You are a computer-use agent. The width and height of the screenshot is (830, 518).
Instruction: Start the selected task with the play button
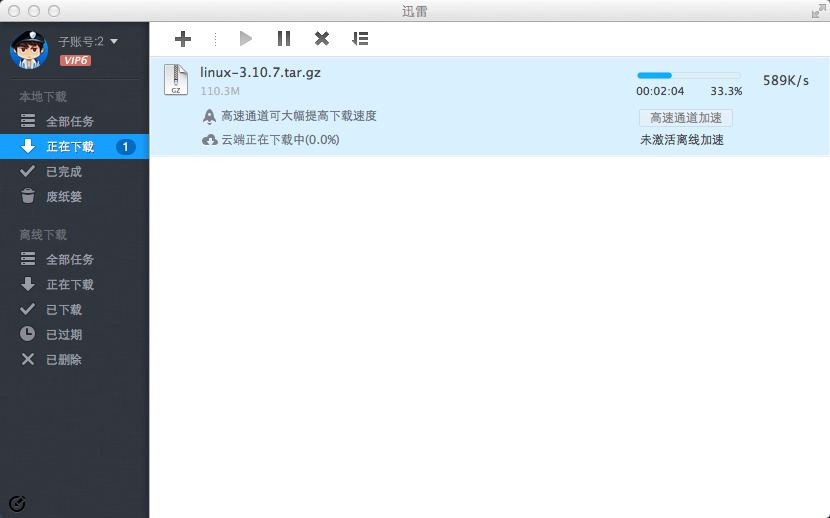tap(246, 39)
